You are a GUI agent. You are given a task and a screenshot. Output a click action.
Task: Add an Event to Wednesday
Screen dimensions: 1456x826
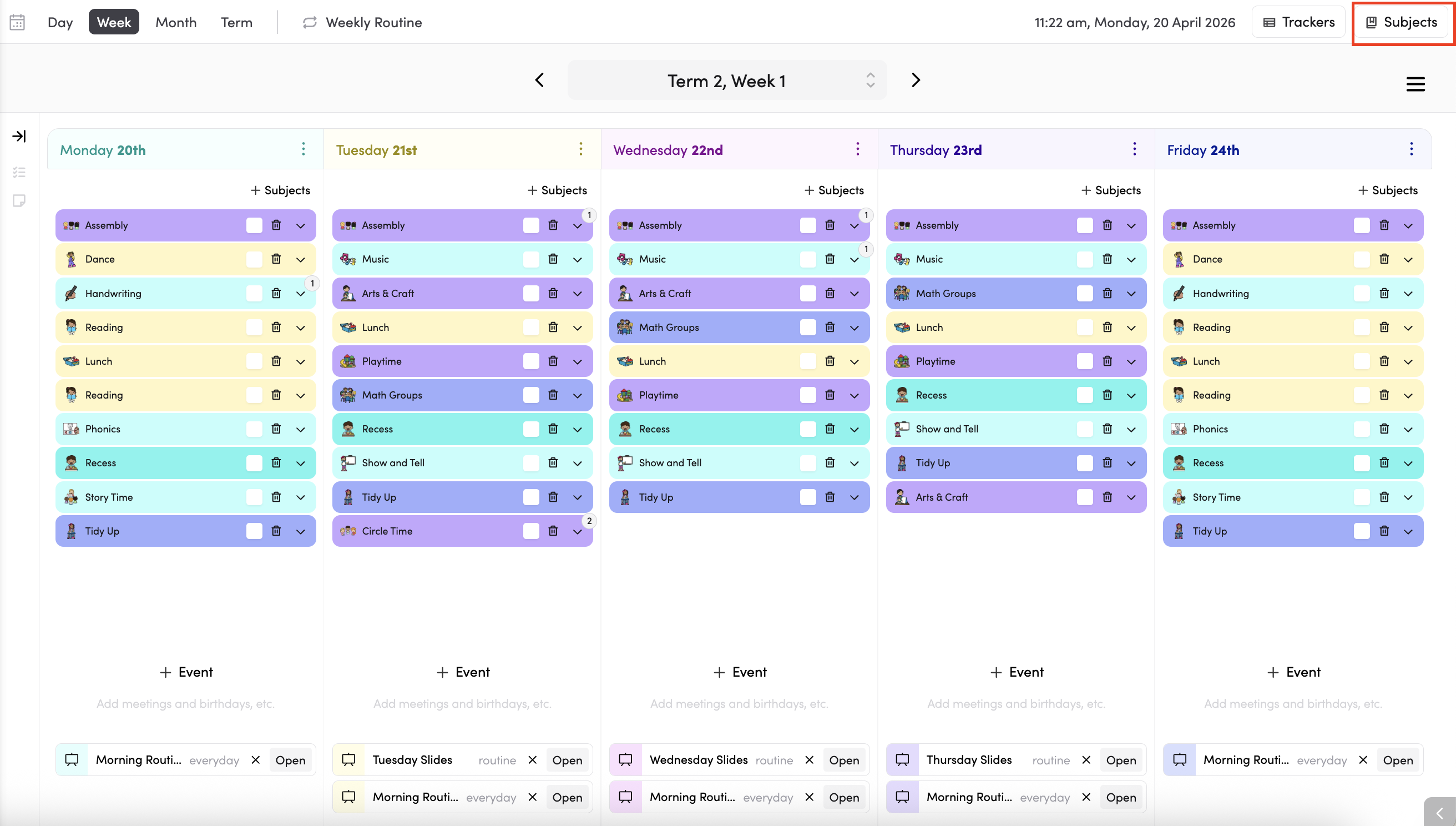coord(739,672)
